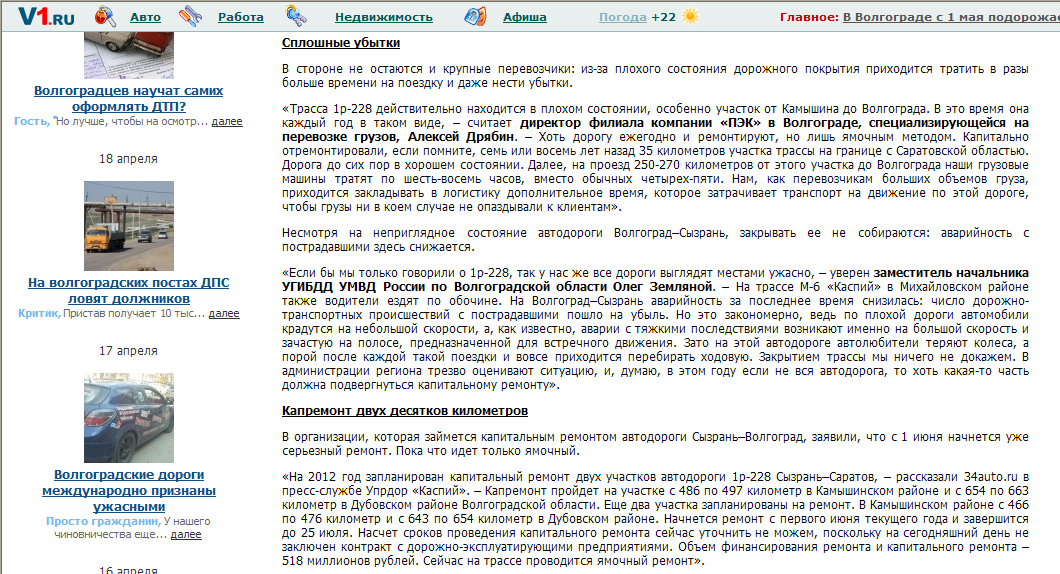Click далее after Гость comment
1060x574 pixels.
tap(227, 122)
